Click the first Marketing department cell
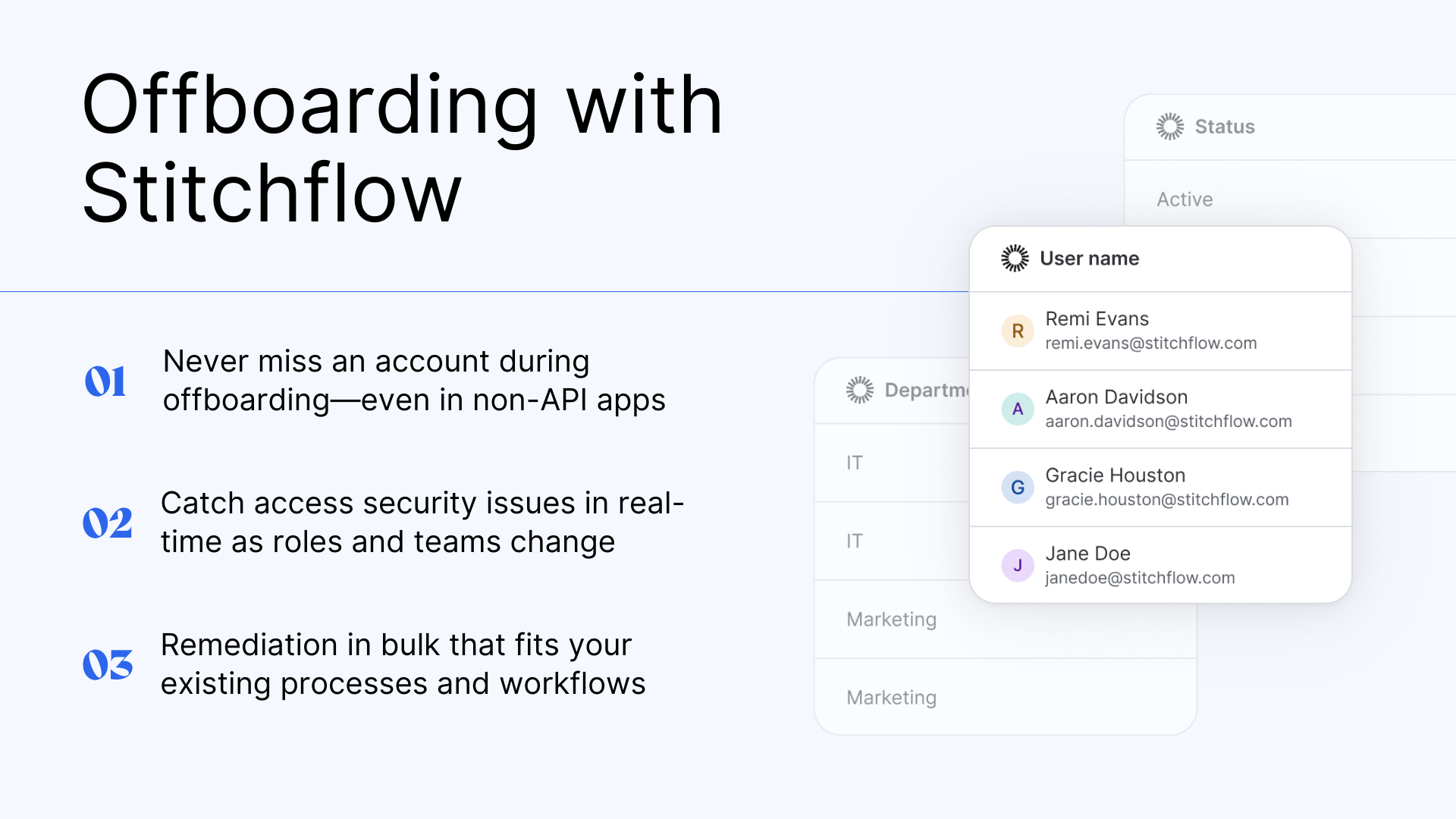 tap(891, 620)
